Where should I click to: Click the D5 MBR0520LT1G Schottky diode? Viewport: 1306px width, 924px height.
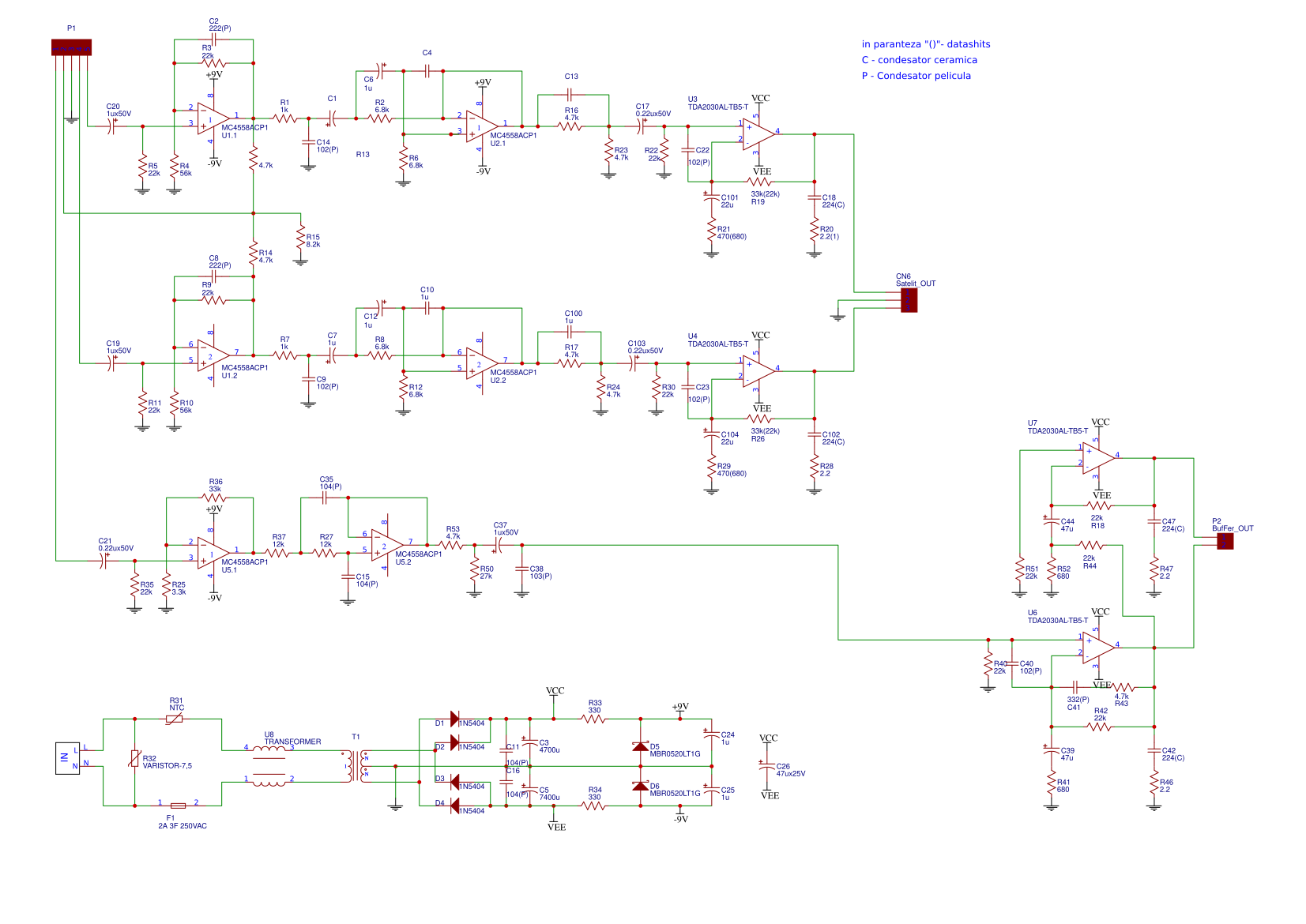(640, 746)
